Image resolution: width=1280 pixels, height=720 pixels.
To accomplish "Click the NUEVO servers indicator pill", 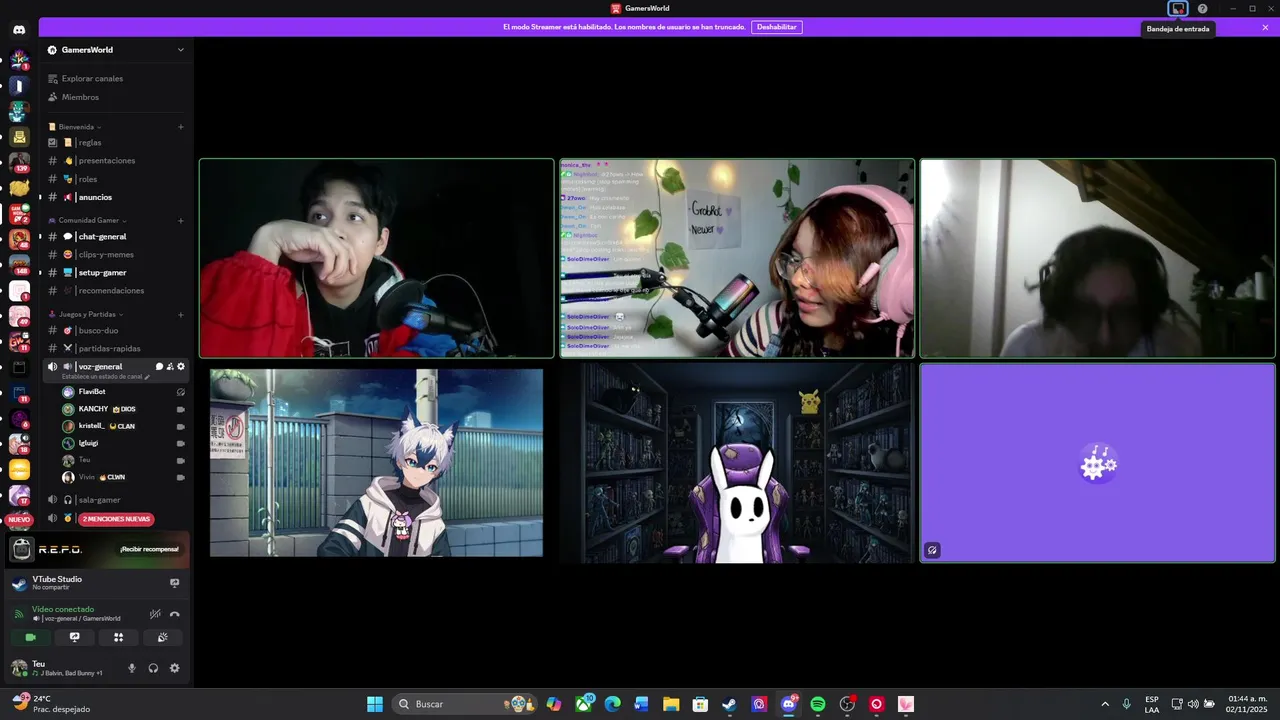I will pos(19,519).
